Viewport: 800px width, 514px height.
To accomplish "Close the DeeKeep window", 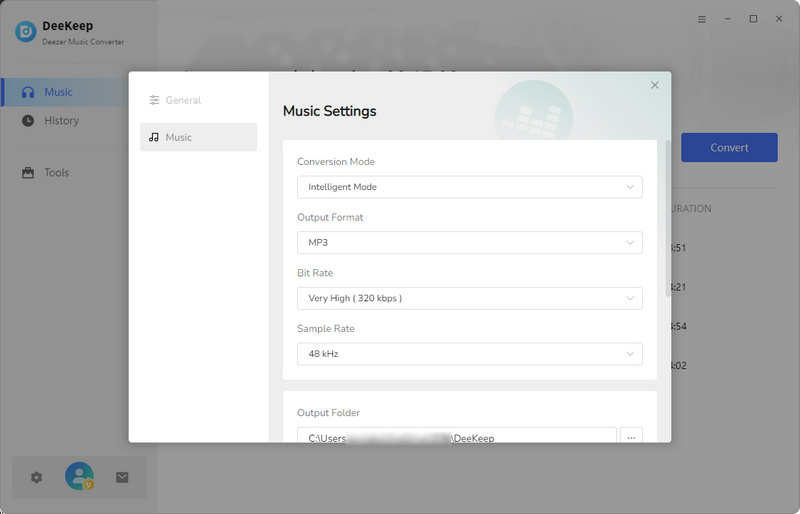I will pyautogui.click(x=779, y=19).
